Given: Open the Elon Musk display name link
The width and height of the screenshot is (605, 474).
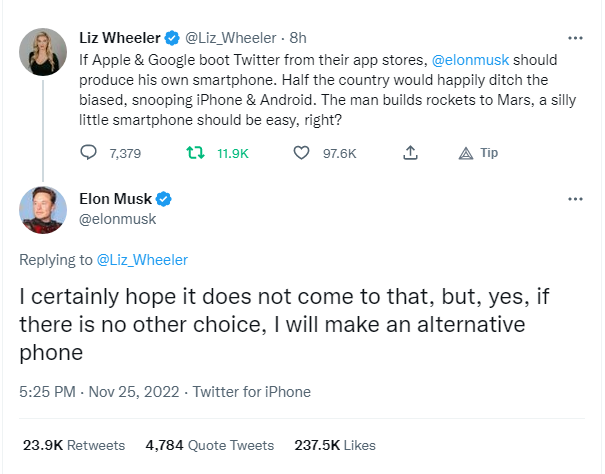Looking at the screenshot, I should pyautogui.click(x=115, y=199).
